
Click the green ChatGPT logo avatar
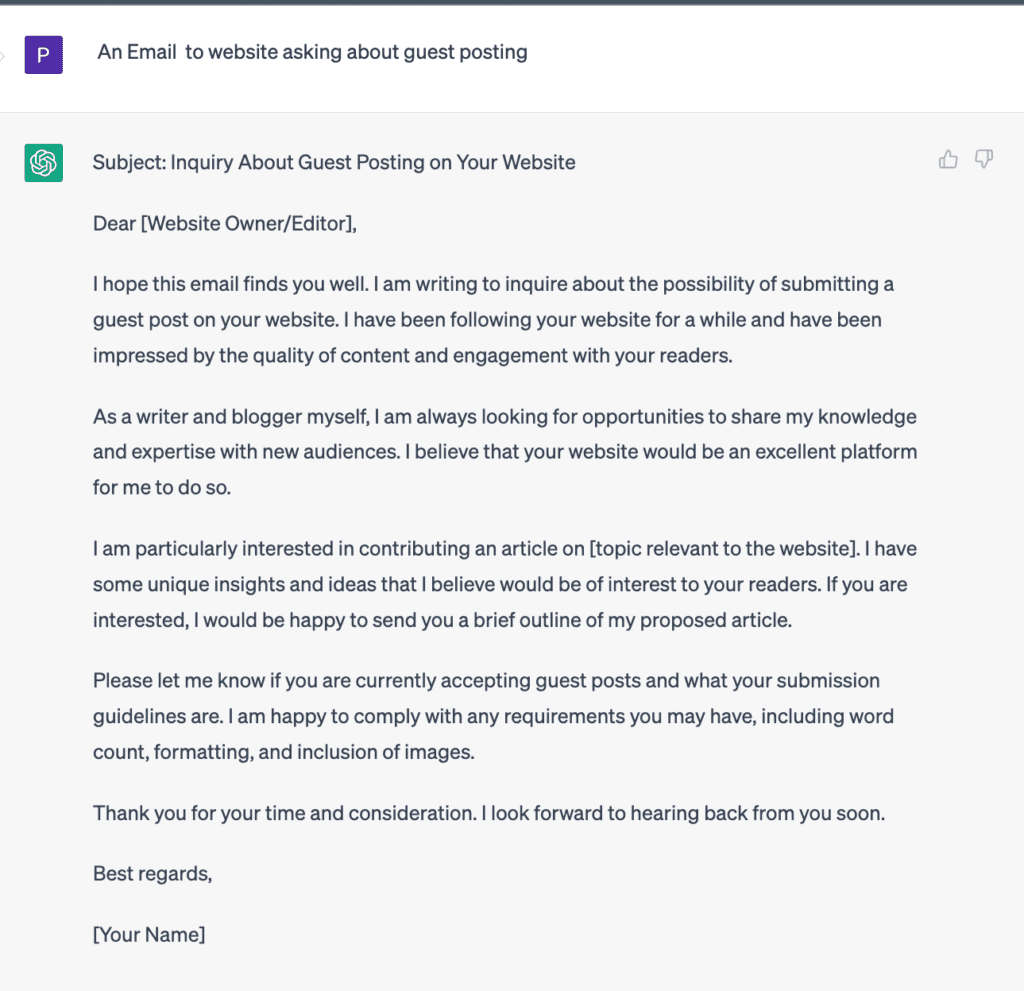(x=43, y=162)
